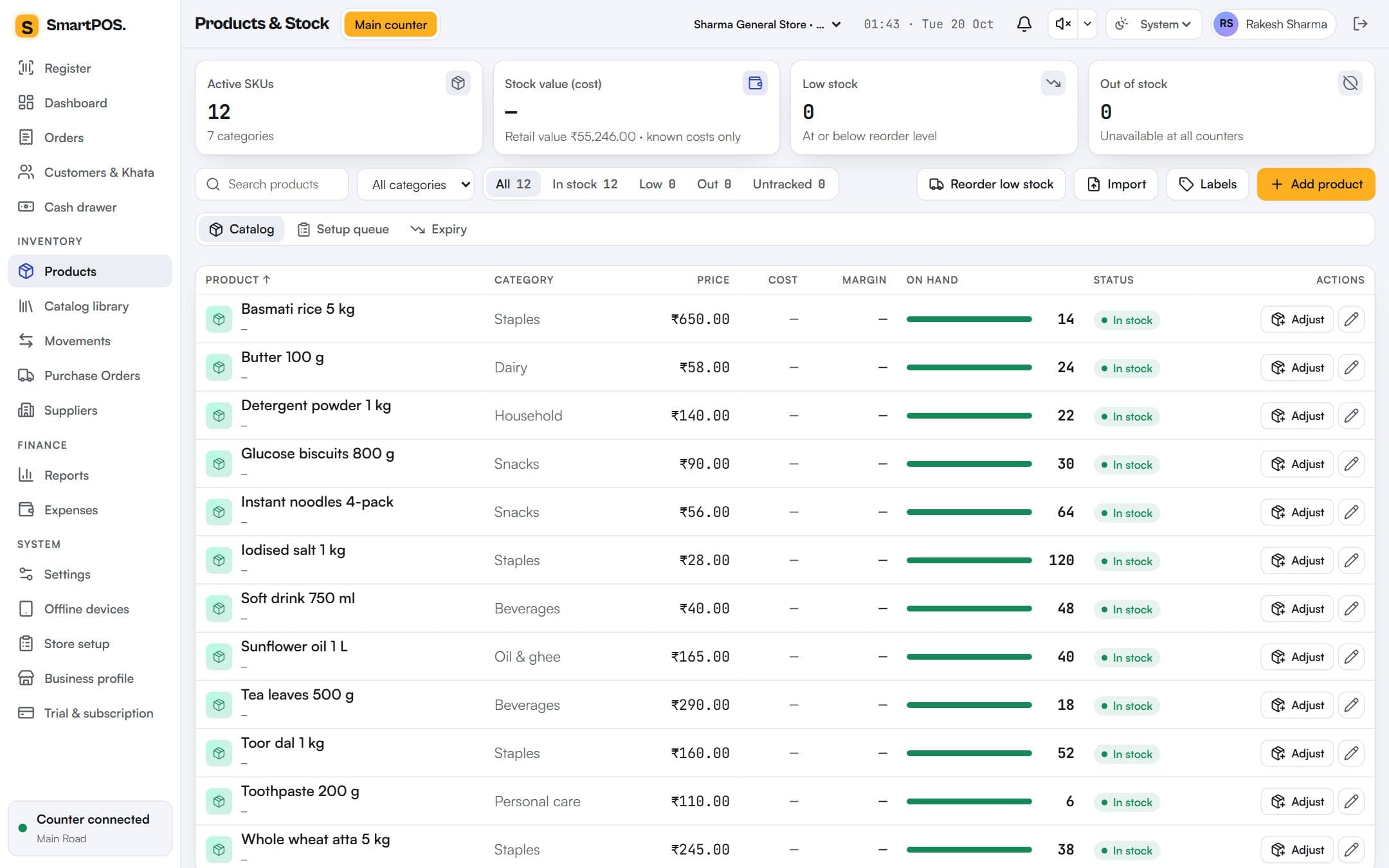
Task: Expand the Sharma General Store selector
Action: pyautogui.click(x=767, y=24)
